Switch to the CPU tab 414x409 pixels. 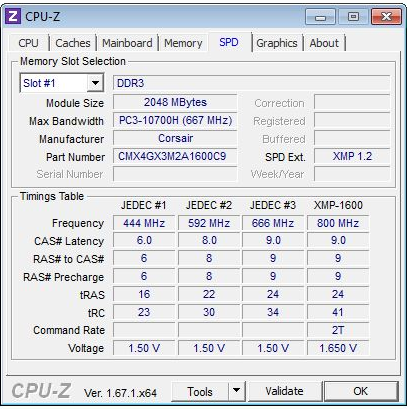(x=29, y=43)
